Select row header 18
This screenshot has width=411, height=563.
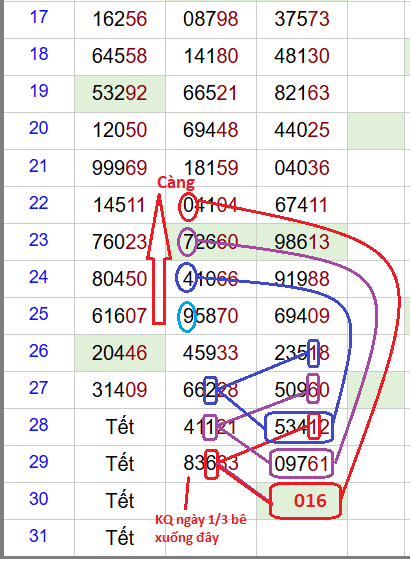tap(39, 57)
